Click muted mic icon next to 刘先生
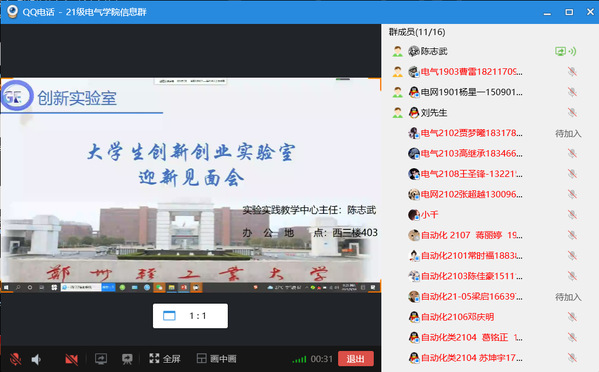Screen dimensions: 599x372 tap(572, 112)
